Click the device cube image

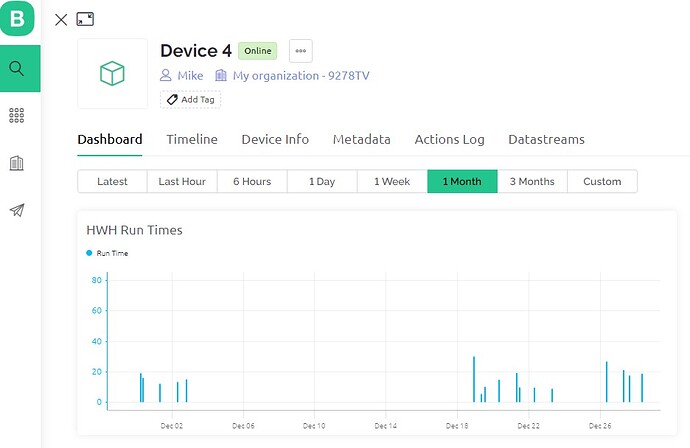[112, 73]
